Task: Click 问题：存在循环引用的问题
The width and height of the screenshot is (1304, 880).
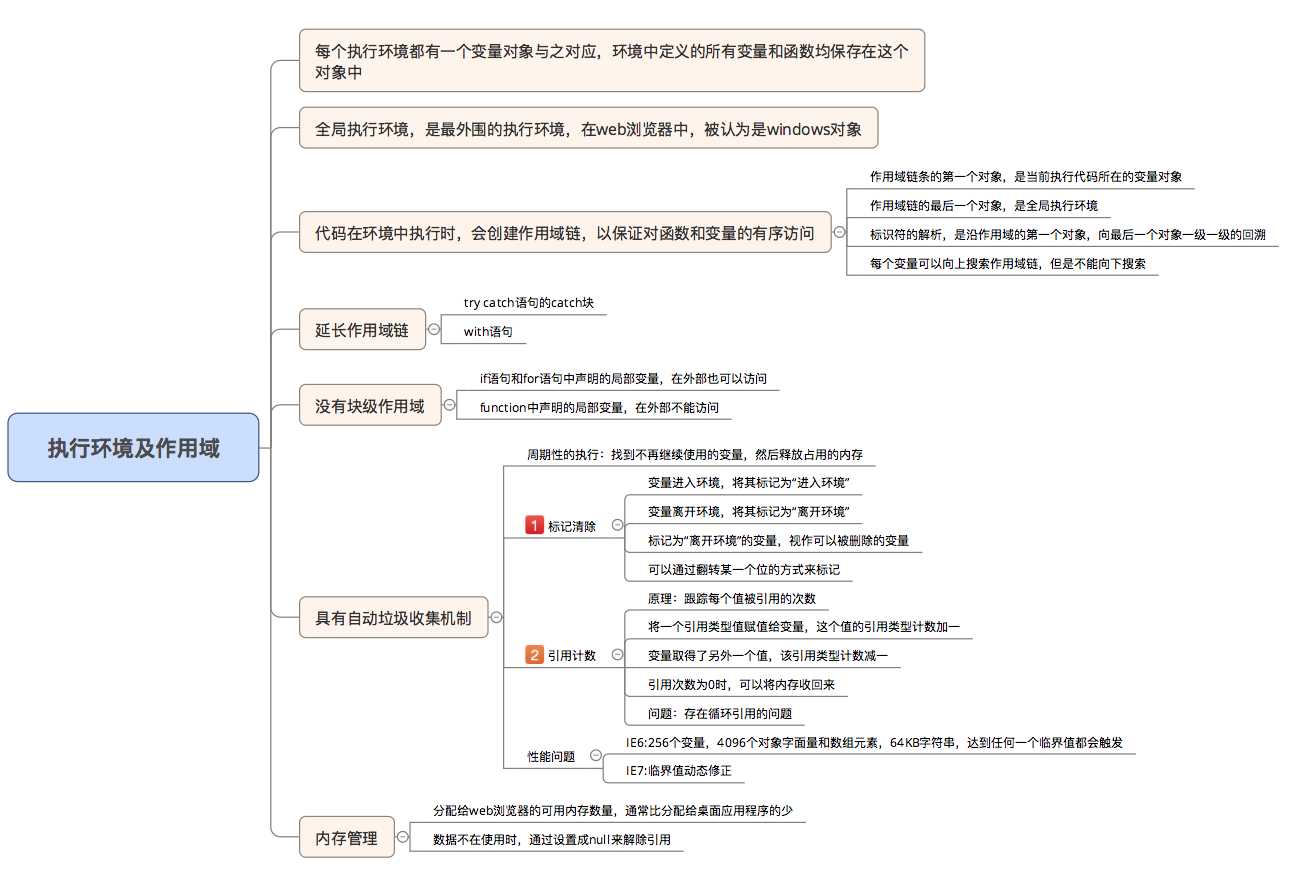Action: pos(720,714)
